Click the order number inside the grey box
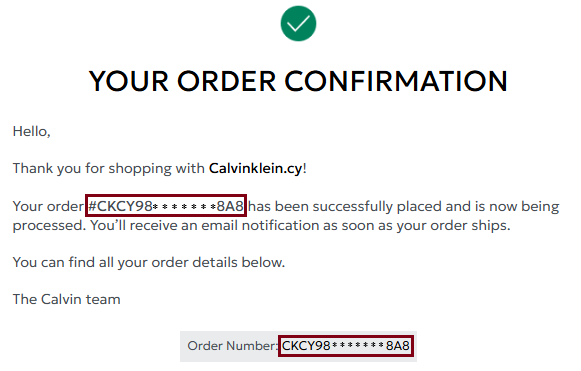 pyautogui.click(x=346, y=346)
